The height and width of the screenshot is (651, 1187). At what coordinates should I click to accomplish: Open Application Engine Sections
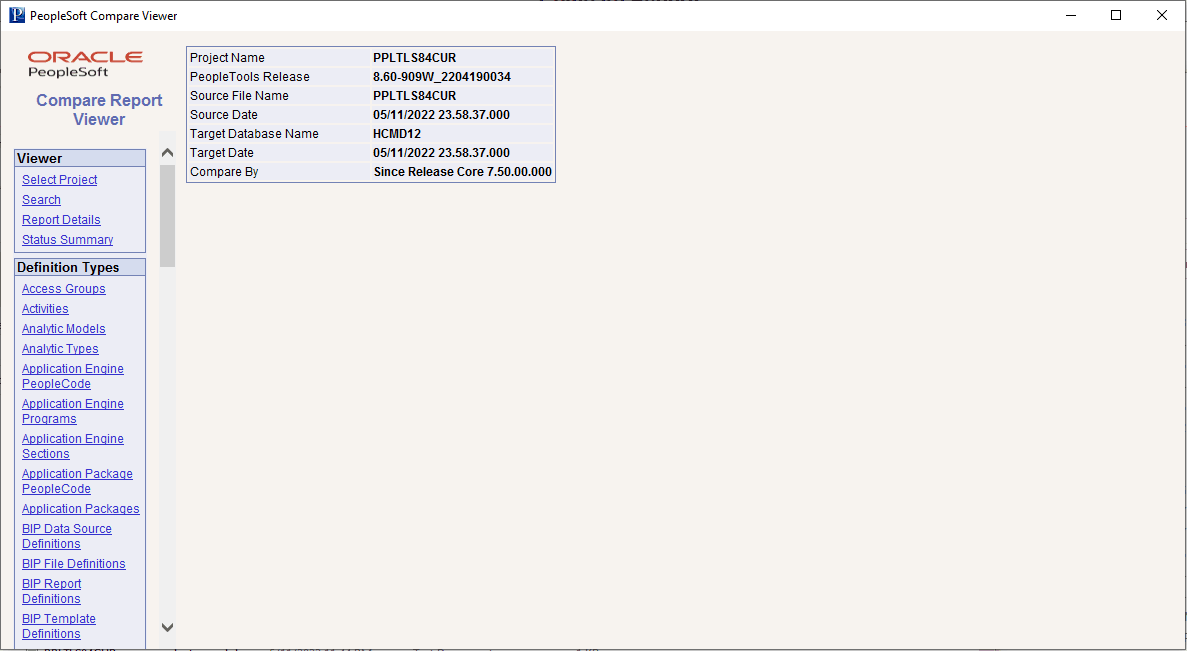point(72,445)
